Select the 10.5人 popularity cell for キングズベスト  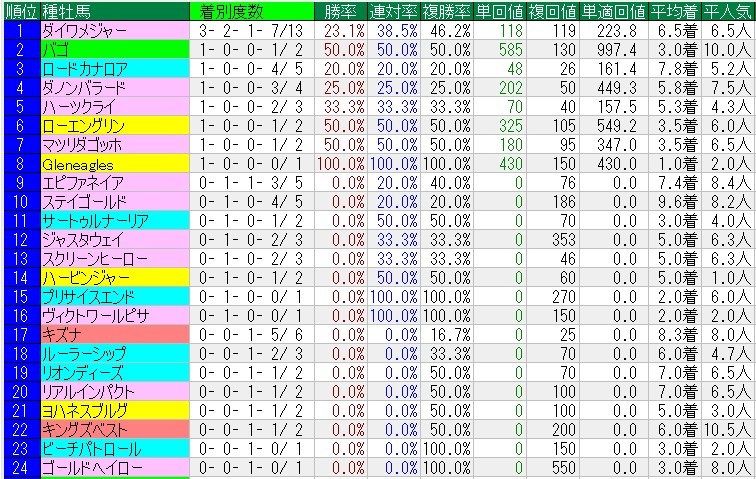pyautogui.click(x=728, y=430)
